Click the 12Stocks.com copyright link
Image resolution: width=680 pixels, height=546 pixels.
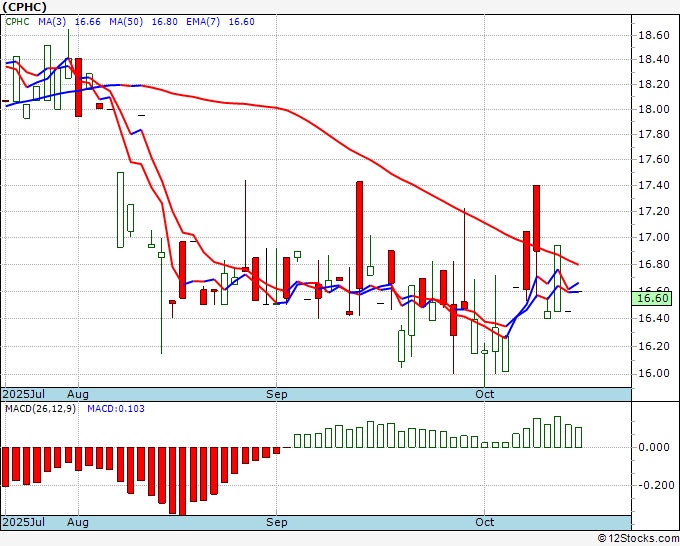point(638,539)
